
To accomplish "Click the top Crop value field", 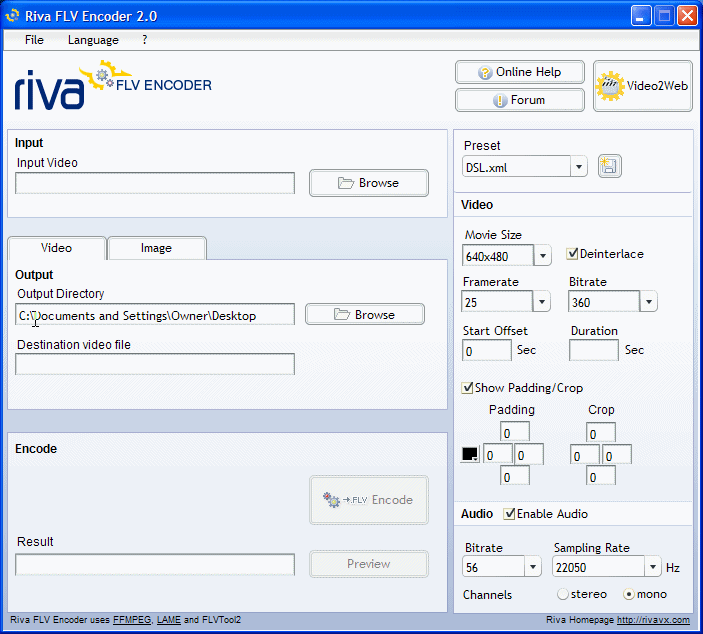I will click(601, 433).
